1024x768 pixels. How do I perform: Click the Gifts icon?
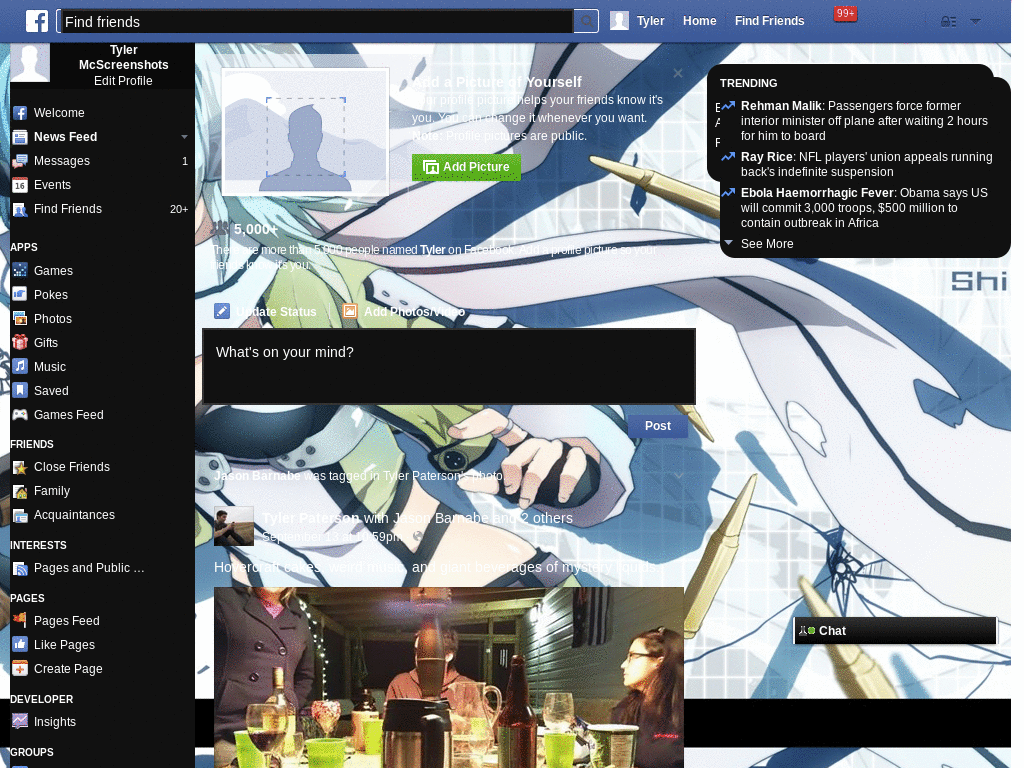(x=20, y=343)
